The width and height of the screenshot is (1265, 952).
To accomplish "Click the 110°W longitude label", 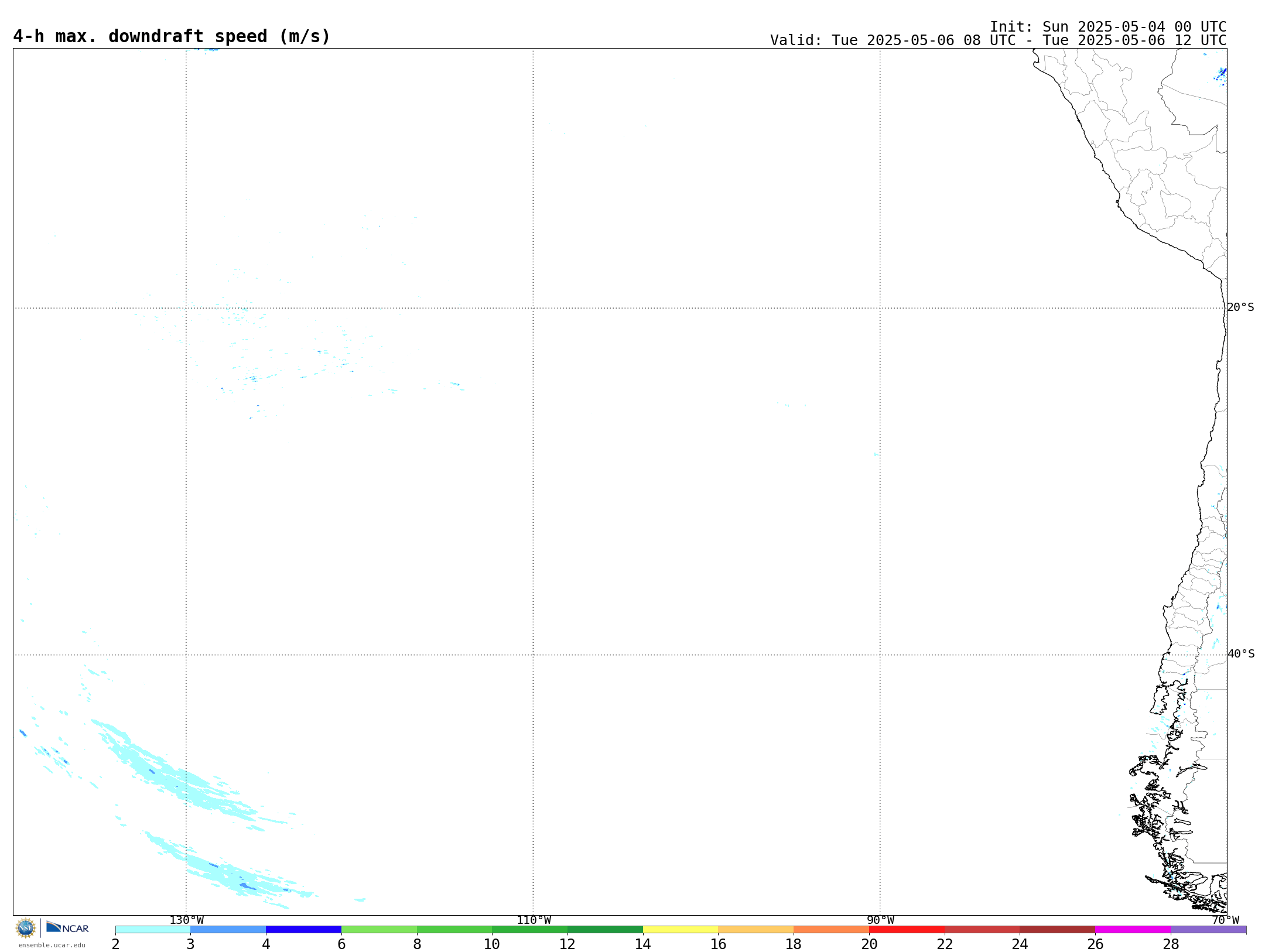I will tap(534, 920).
